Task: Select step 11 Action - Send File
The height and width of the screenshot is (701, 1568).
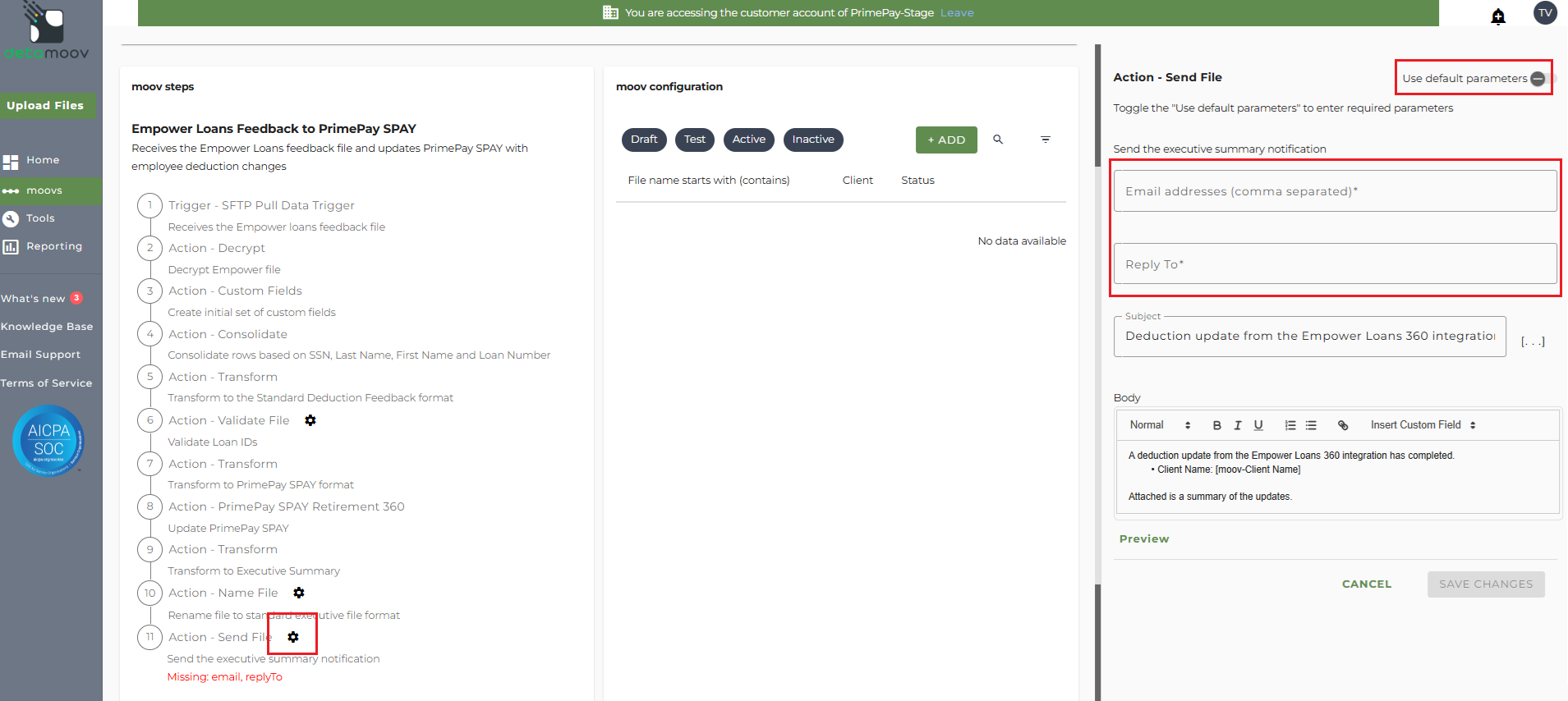Action: [219, 637]
